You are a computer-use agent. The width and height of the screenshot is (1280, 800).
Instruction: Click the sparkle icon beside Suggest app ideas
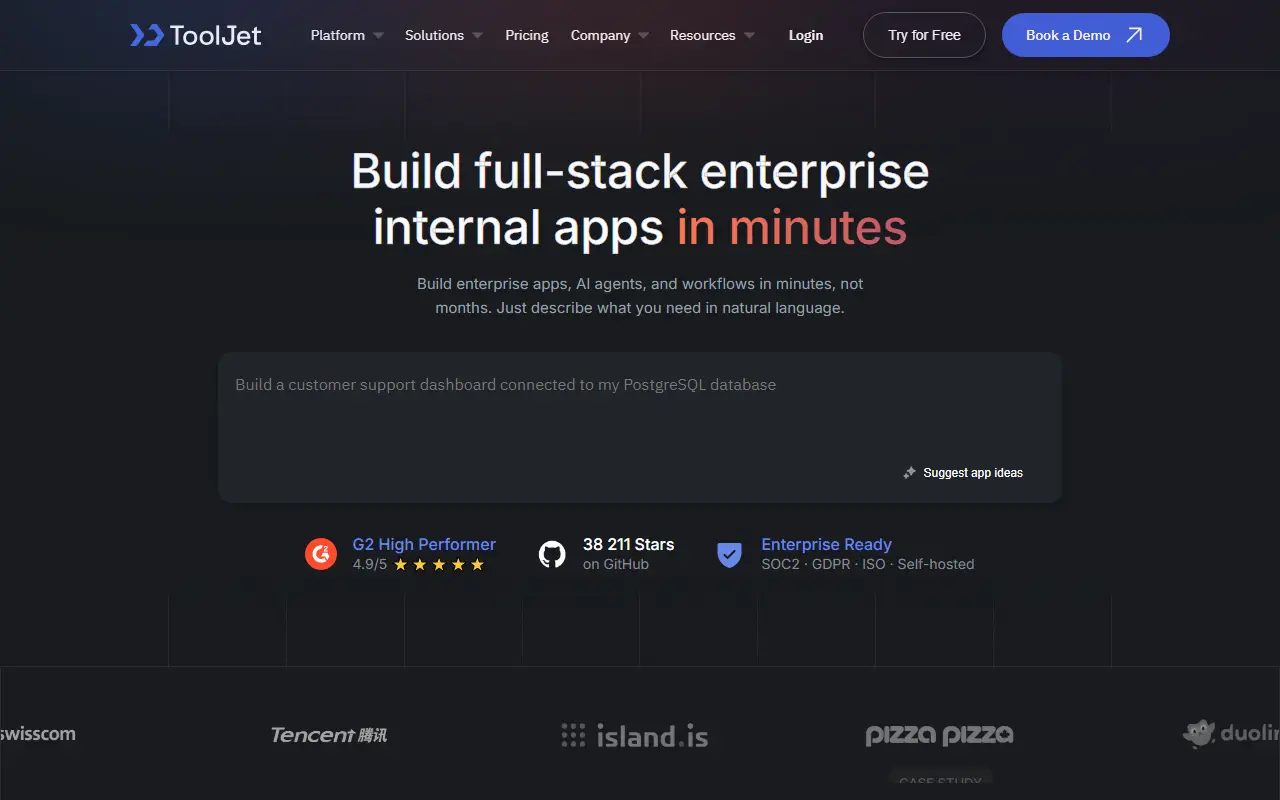point(909,472)
